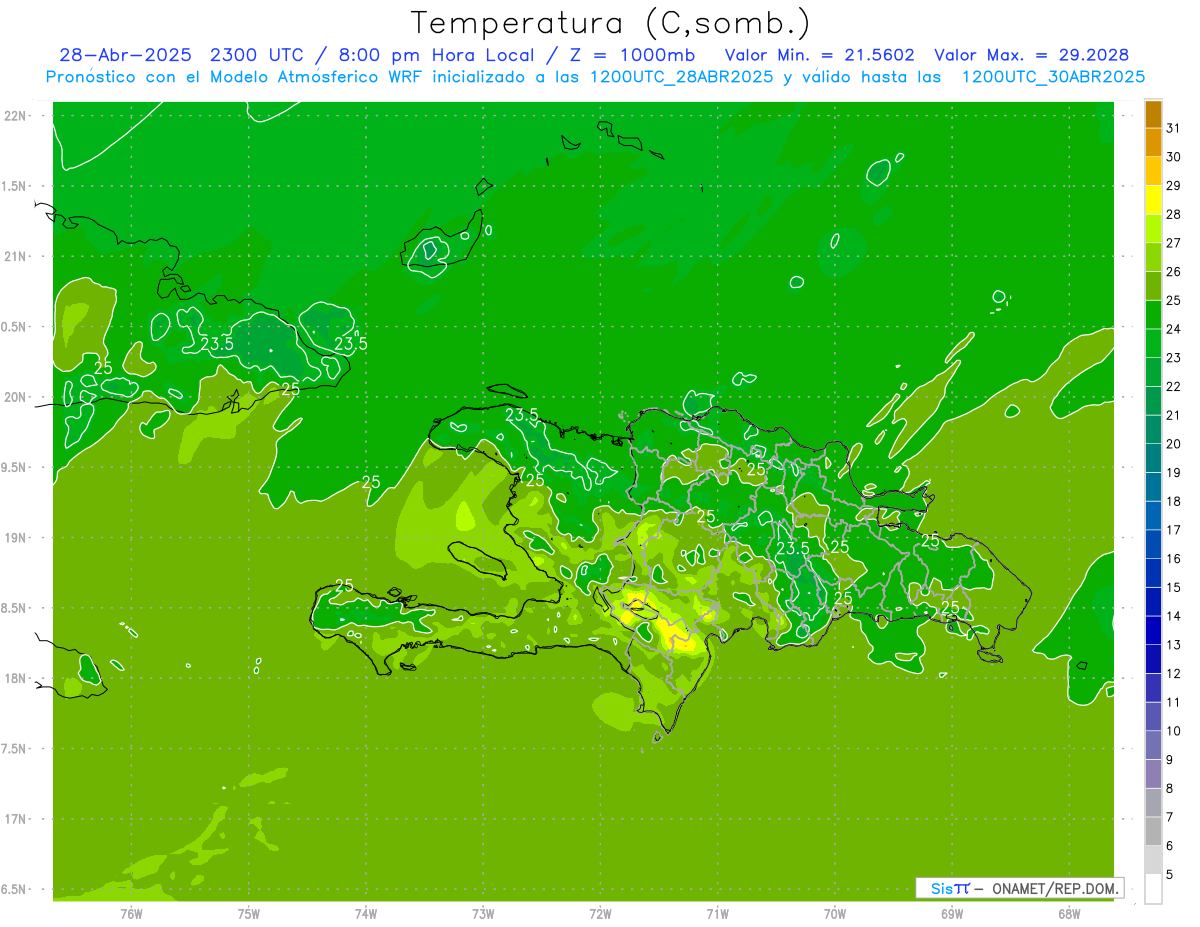Click the 'Z = 1000mb' level text

coord(633,55)
